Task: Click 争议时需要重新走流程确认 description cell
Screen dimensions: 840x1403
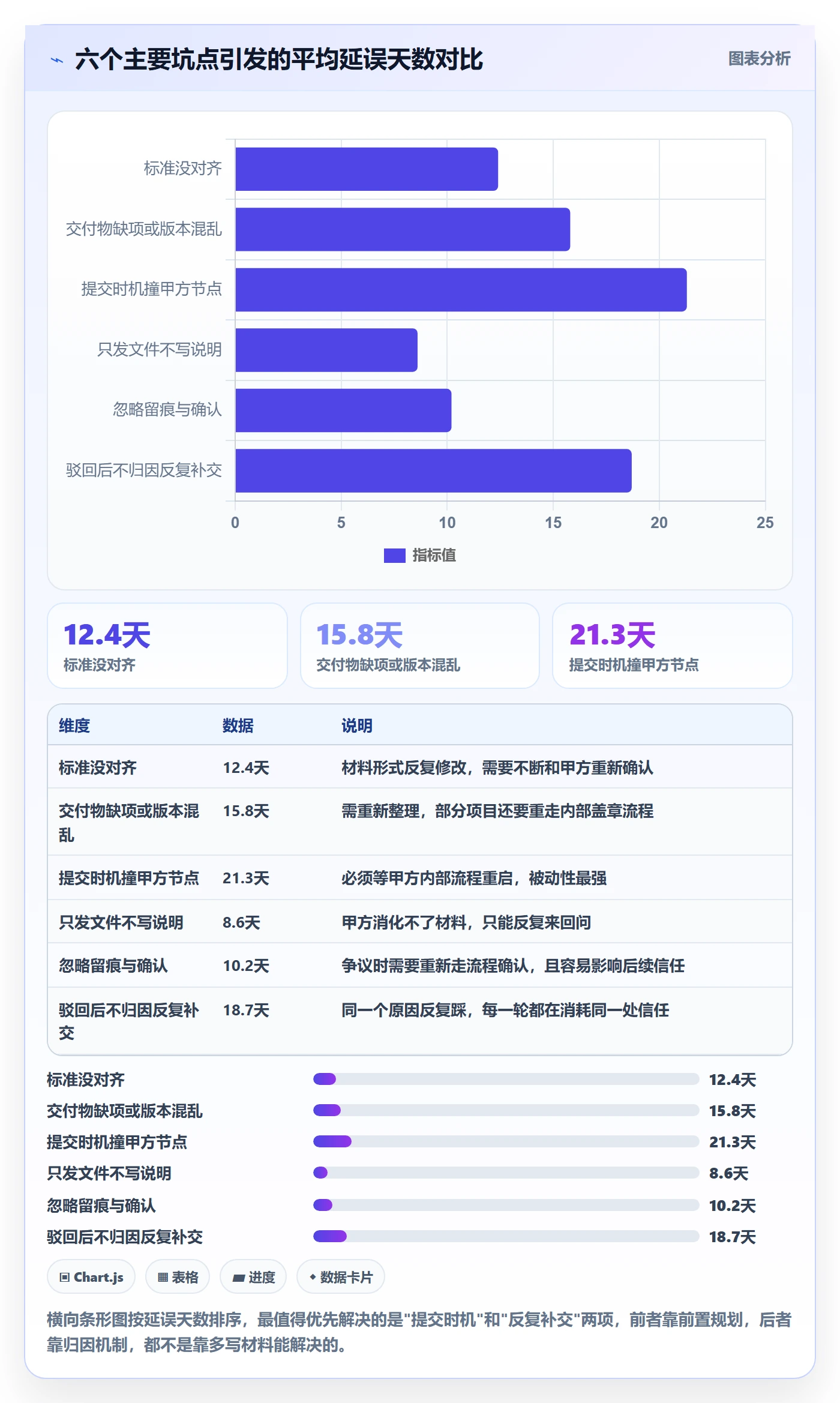Action: tap(513, 966)
